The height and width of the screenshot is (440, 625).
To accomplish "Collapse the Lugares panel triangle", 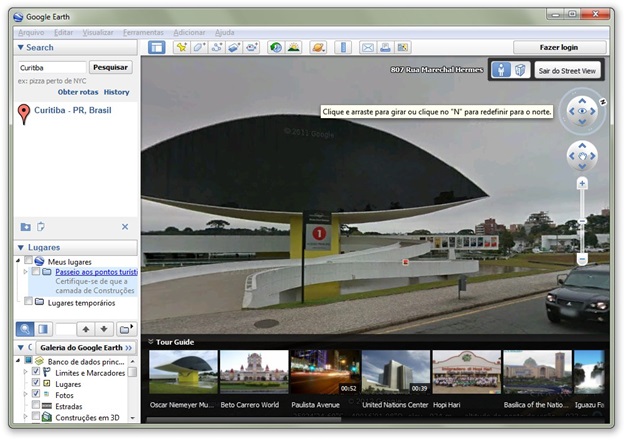I will click(x=21, y=248).
